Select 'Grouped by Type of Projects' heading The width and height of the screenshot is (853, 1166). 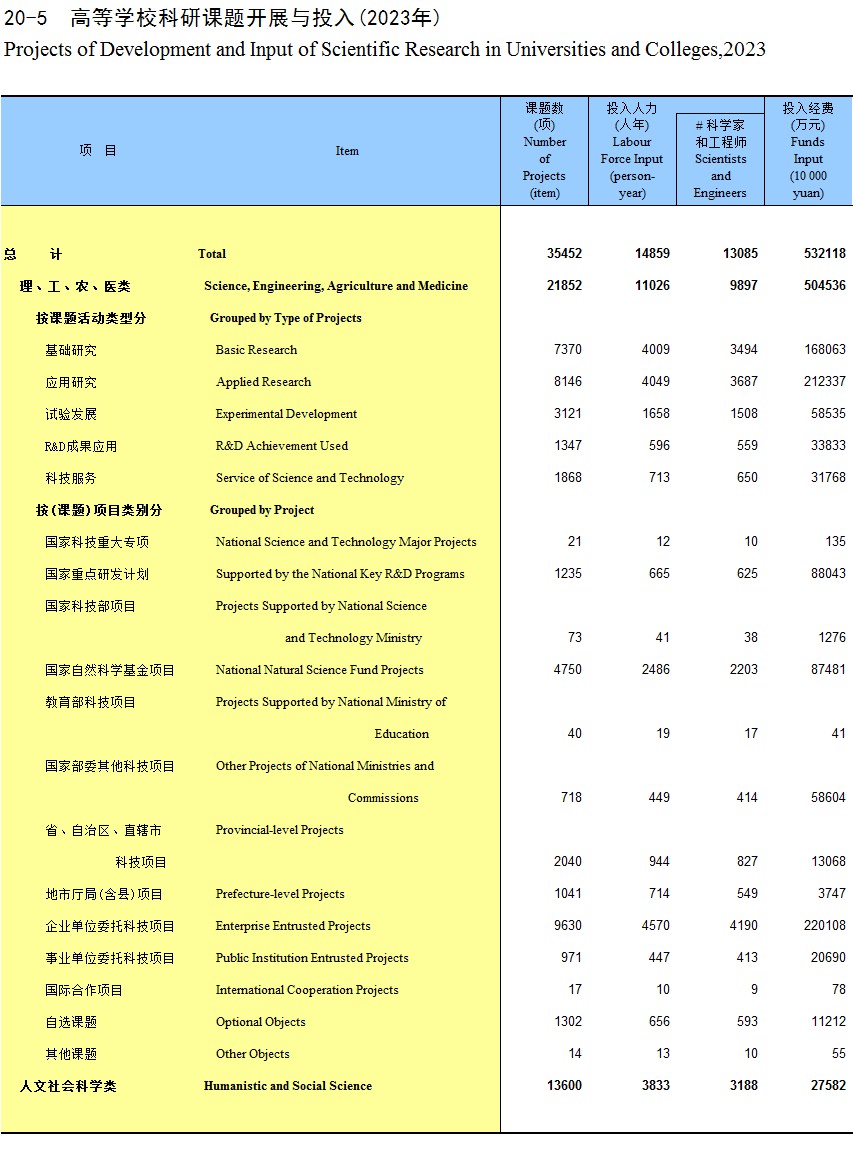pos(286,318)
